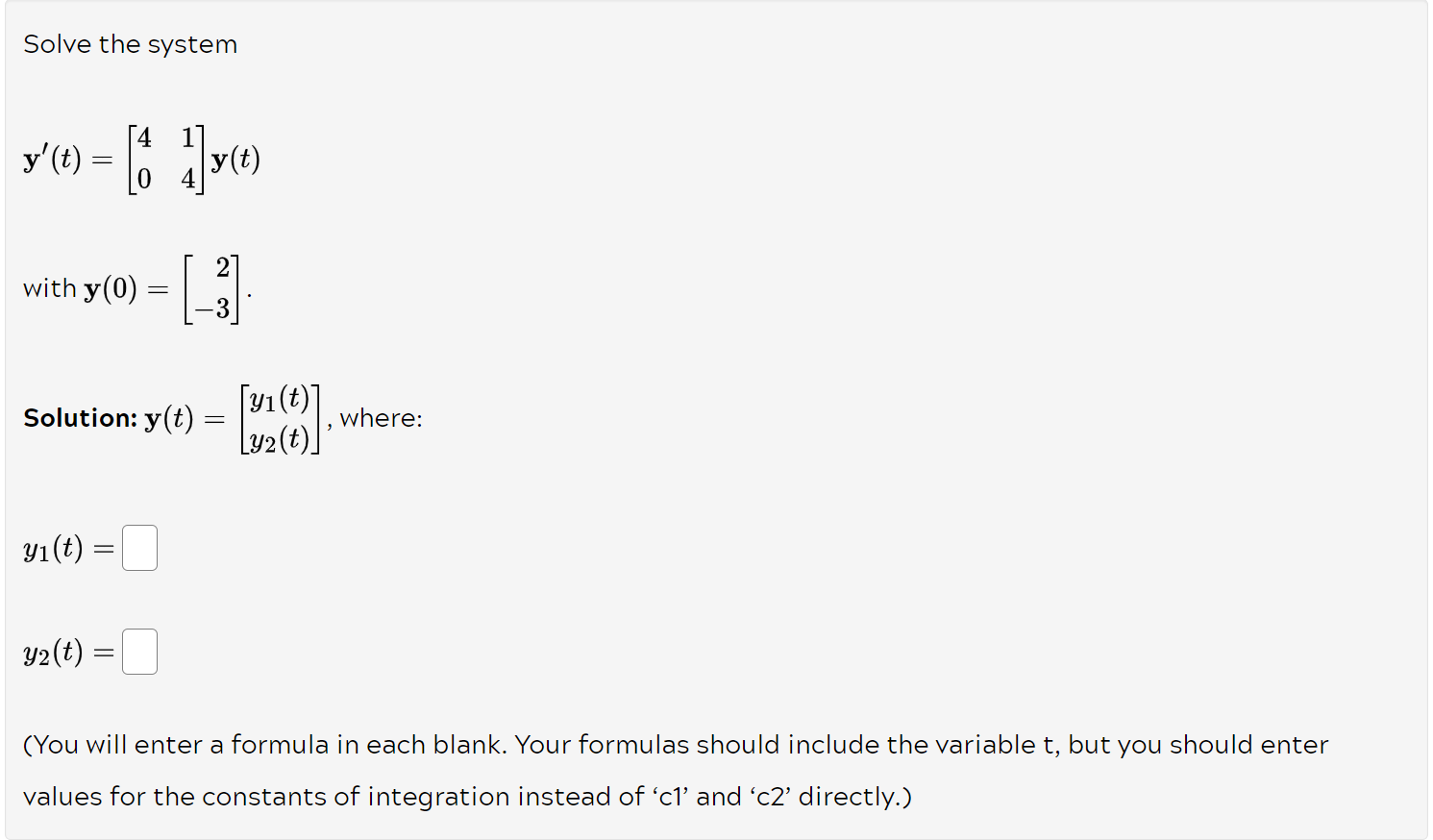Click the matrix in the y'(t) equation
Screen dimensions: 1433x840
point(166,159)
